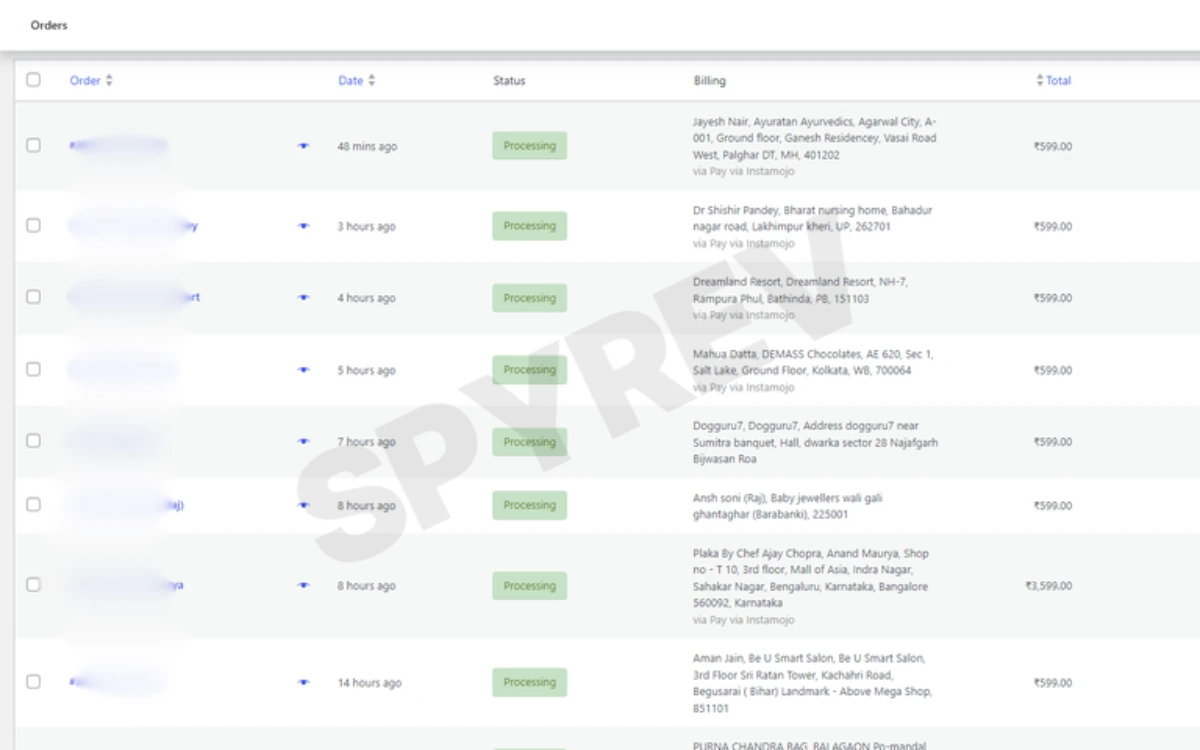Select the Jayesh Nair order checkbox
The height and width of the screenshot is (750, 1200).
click(x=34, y=146)
